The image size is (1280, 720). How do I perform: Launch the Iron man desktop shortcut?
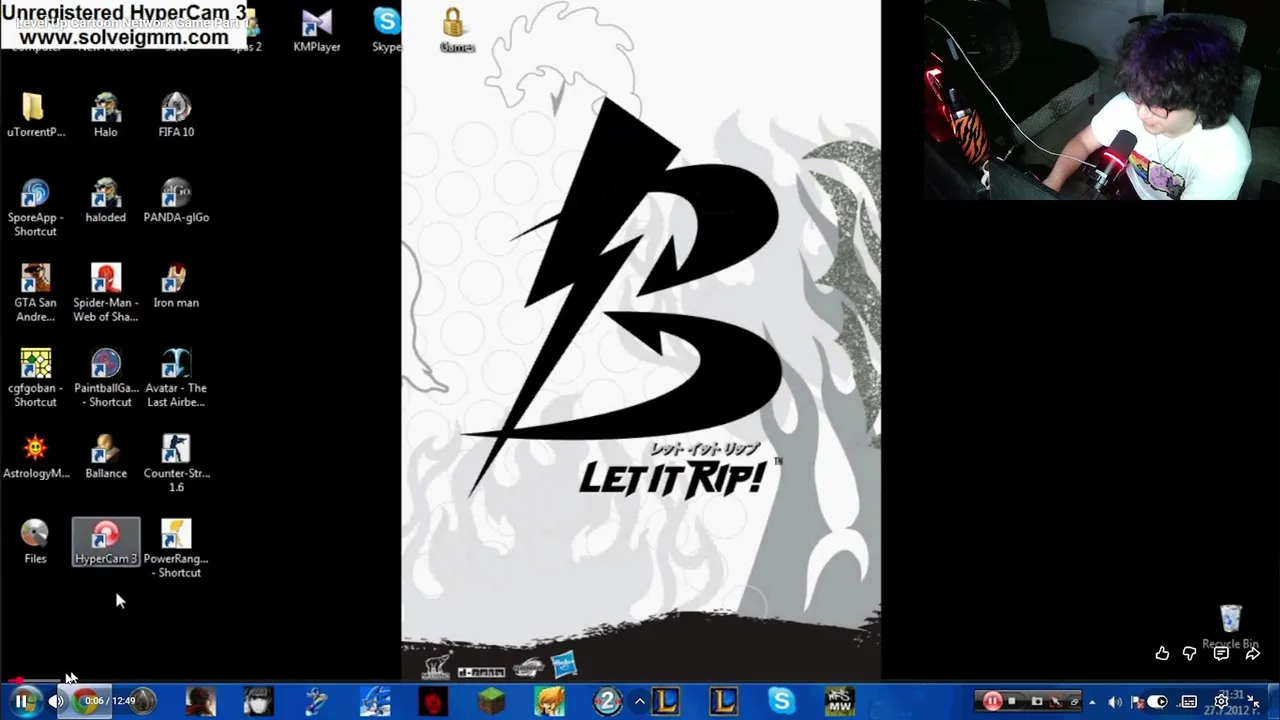176,285
